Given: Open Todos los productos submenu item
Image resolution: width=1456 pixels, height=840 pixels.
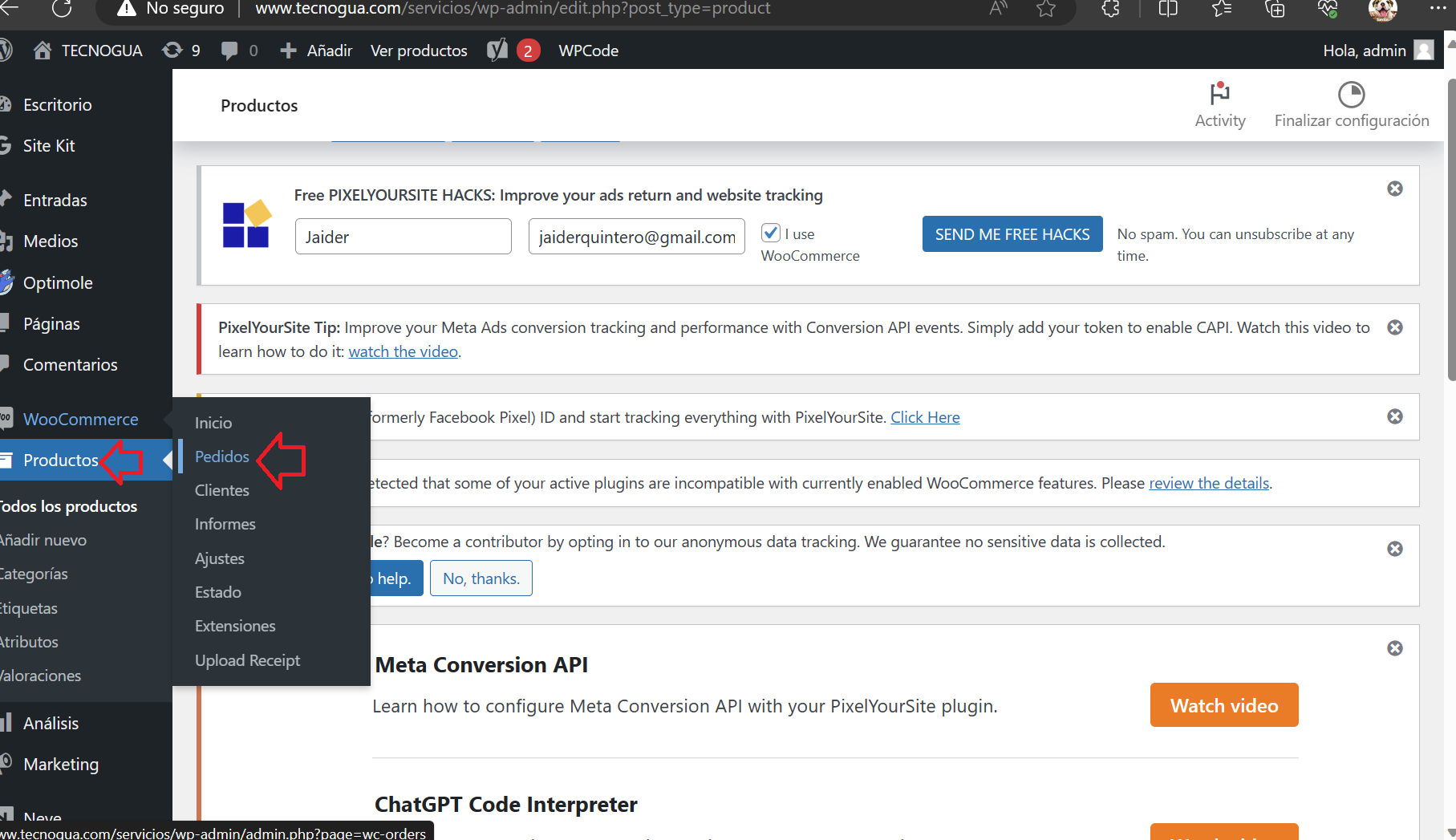Looking at the screenshot, I should click(68, 507).
